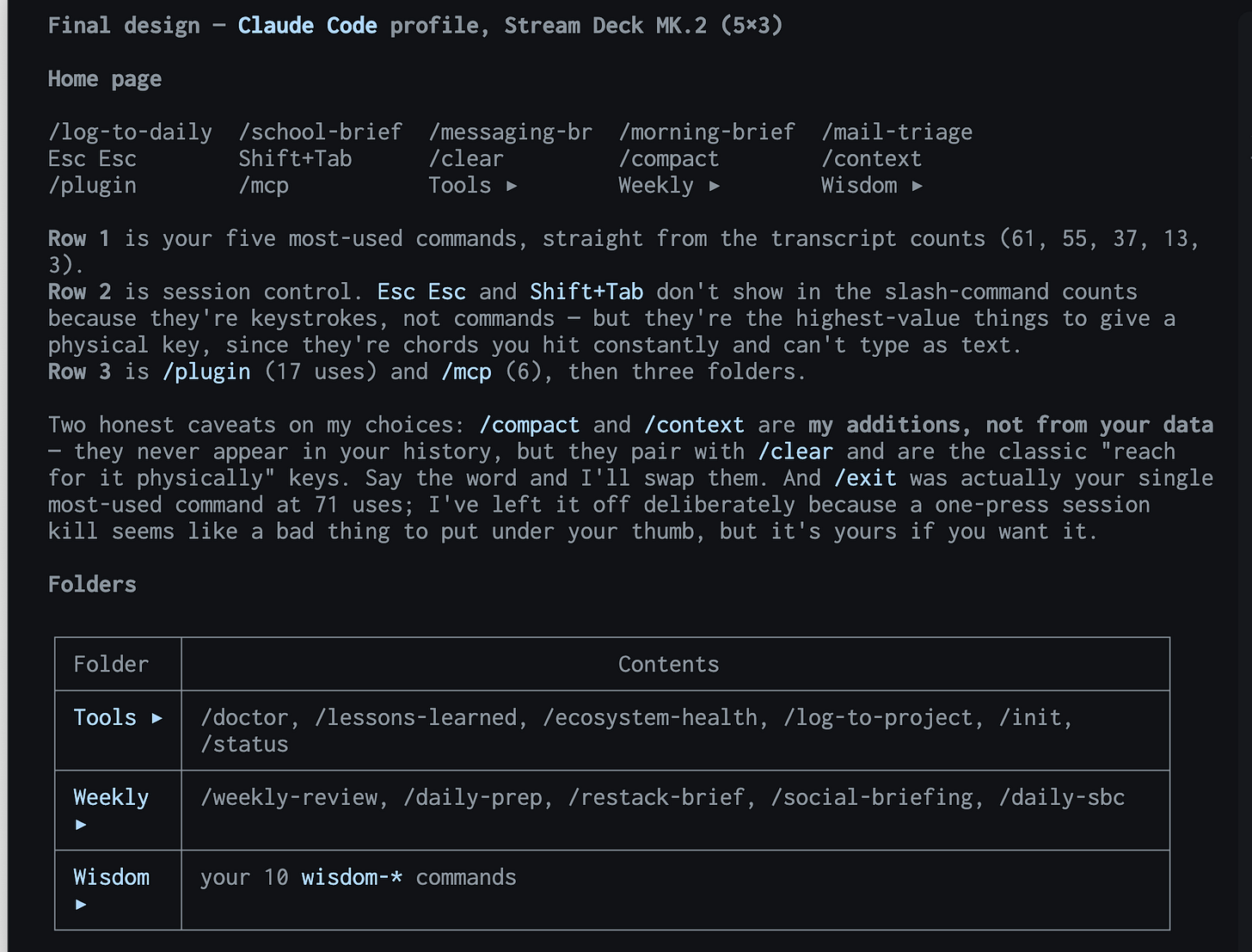Click the Folder column header
Image resolution: width=1252 pixels, height=952 pixels.
pyautogui.click(x=111, y=665)
